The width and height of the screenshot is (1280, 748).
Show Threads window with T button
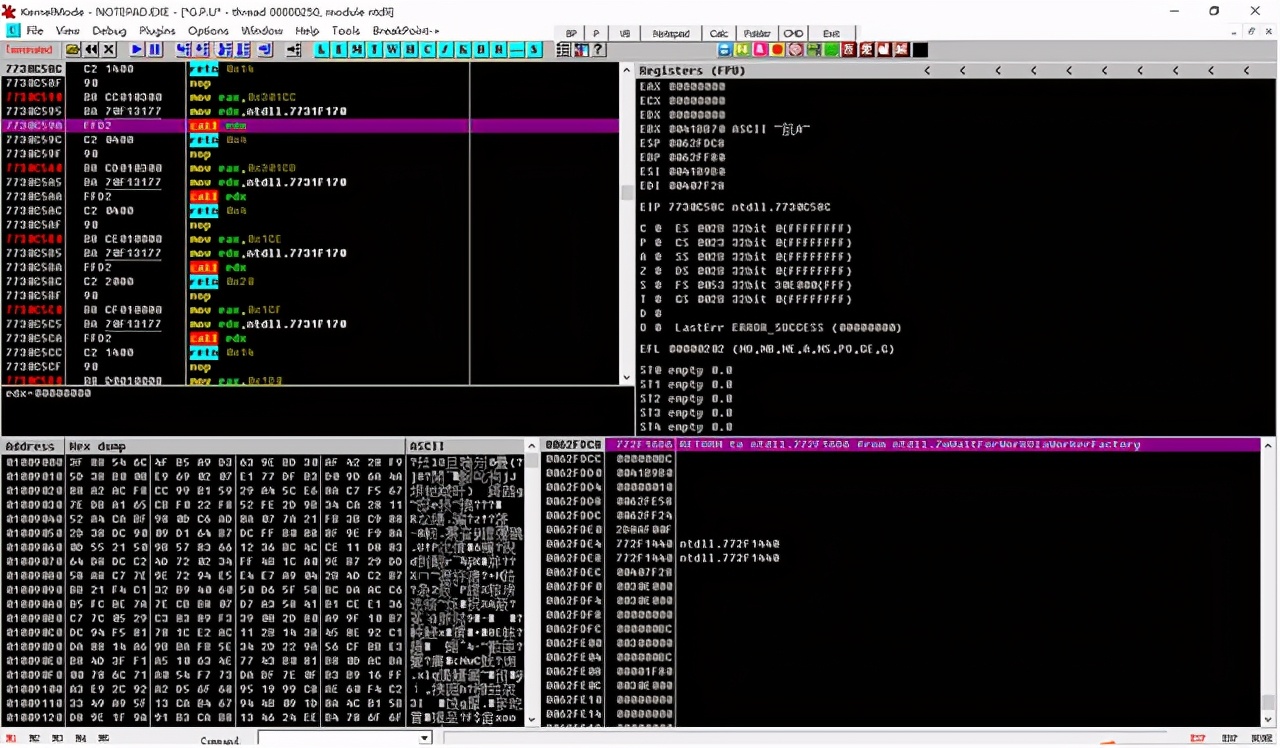pos(375,50)
